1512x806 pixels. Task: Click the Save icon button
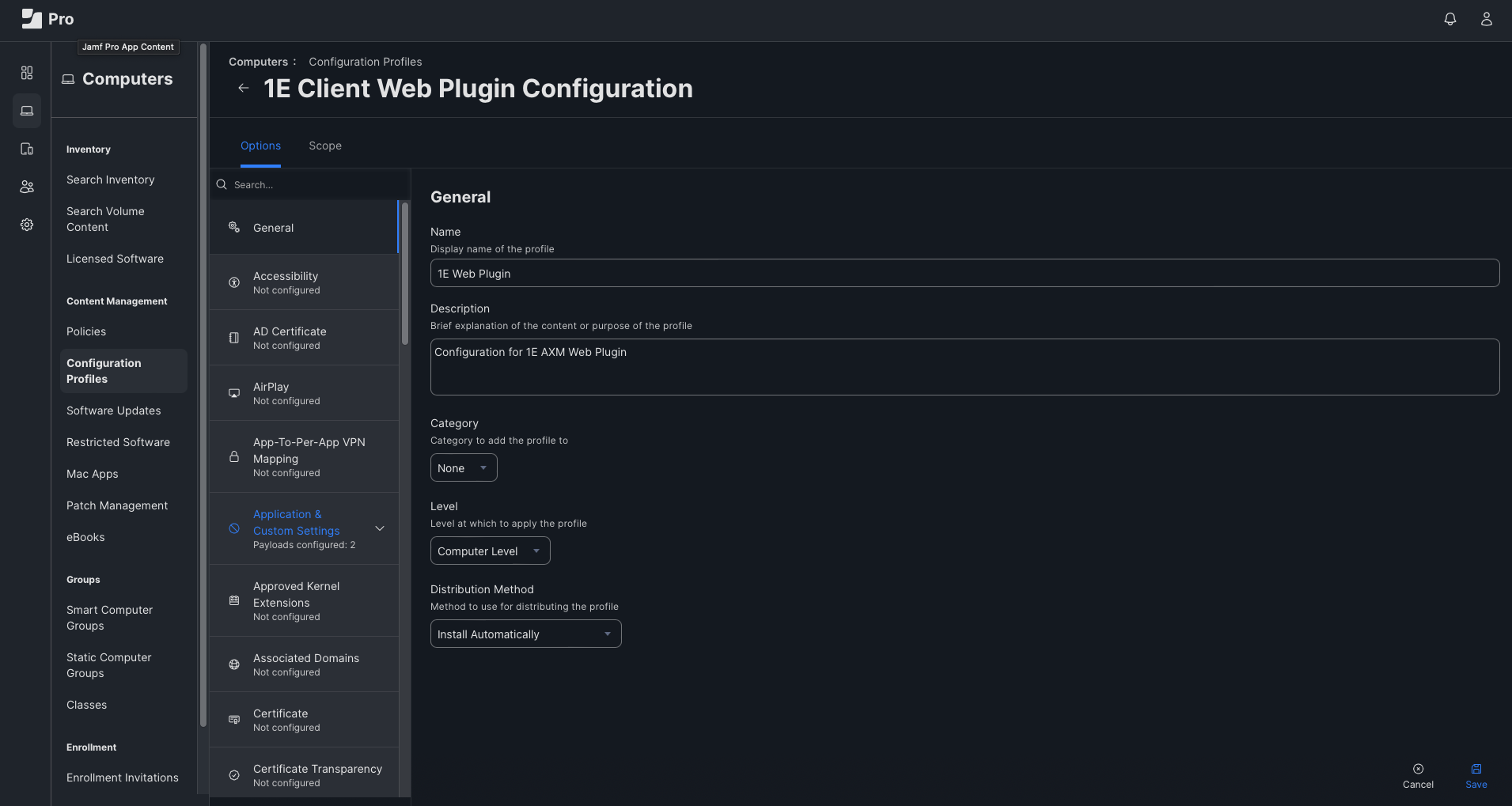point(1476,776)
